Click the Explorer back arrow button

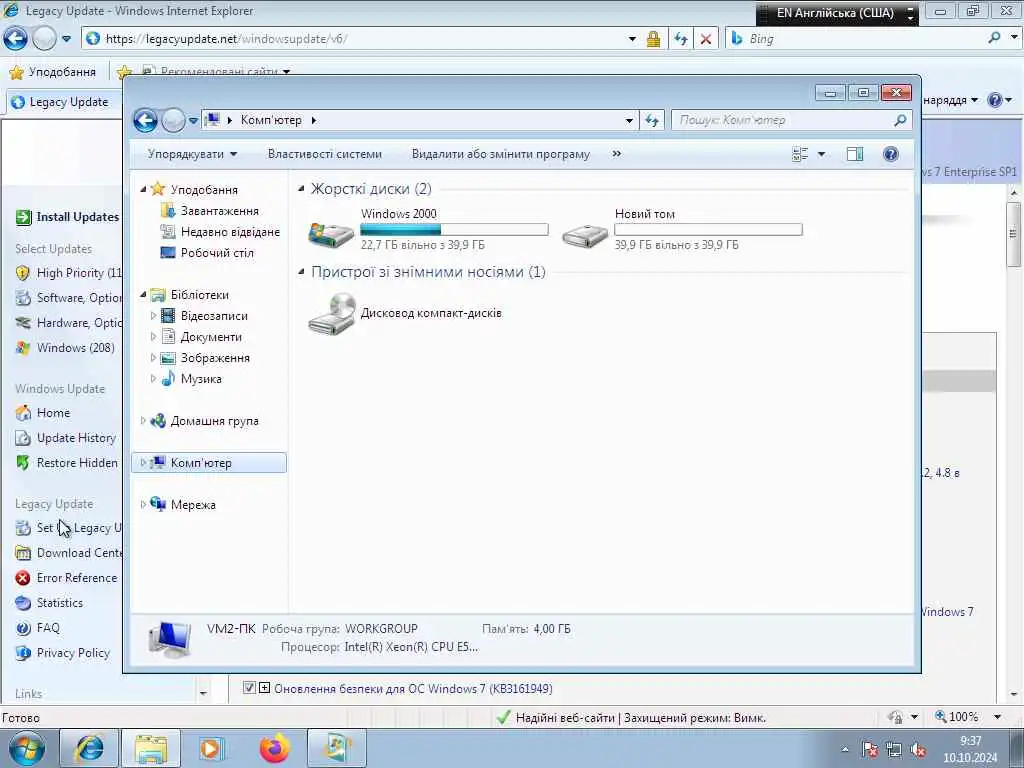click(x=145, y=120)
